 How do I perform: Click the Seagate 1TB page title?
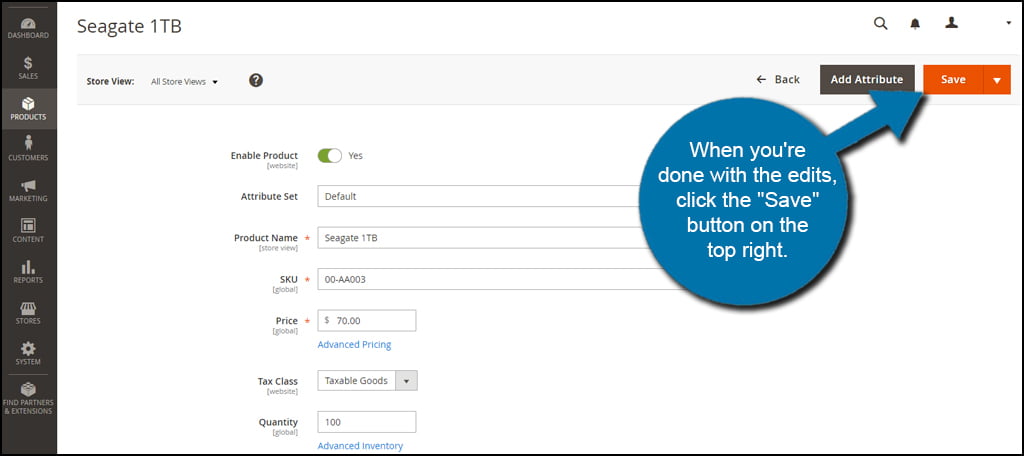(x=129, y=26)
